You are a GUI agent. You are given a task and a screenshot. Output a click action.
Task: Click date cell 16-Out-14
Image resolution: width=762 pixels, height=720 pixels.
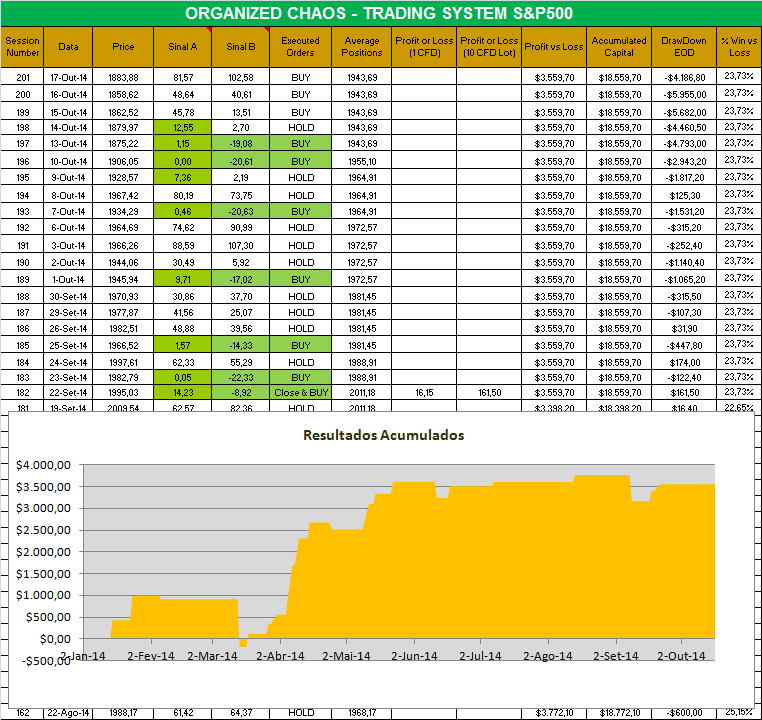tap(68, 94)
